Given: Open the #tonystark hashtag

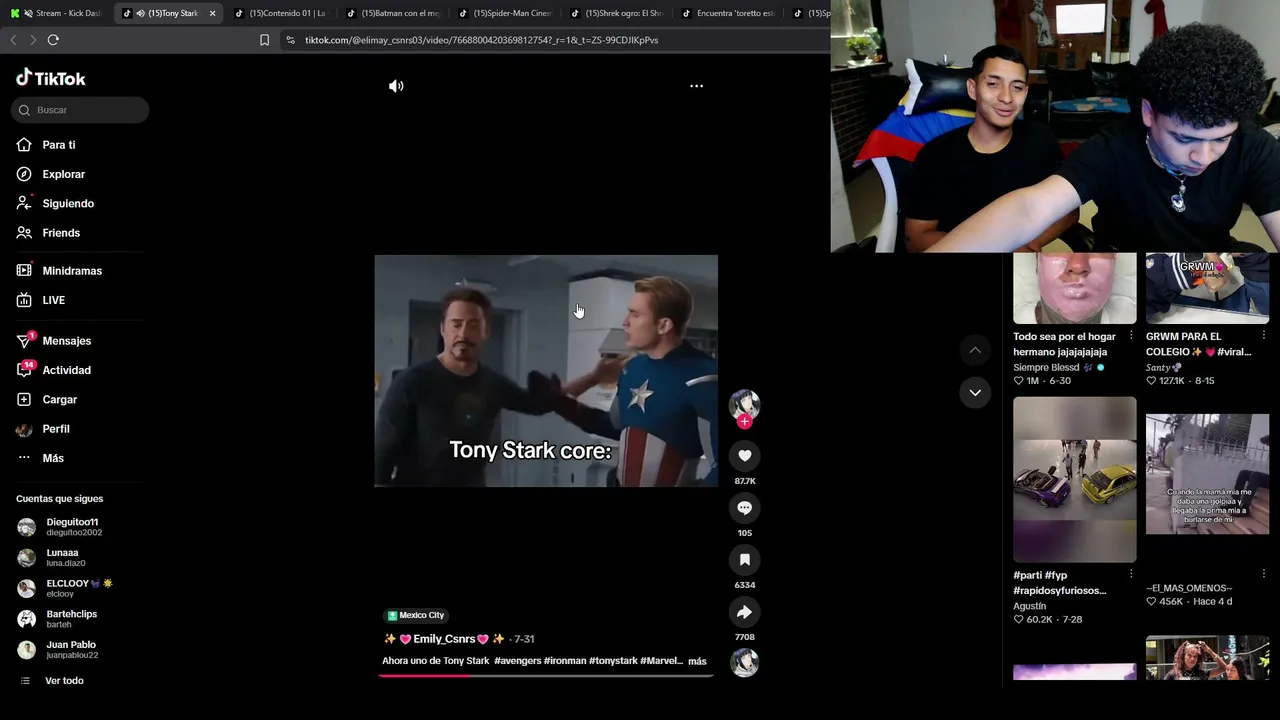Looking at the screenshot, I should pyautogui.click(x=612, y=661).
